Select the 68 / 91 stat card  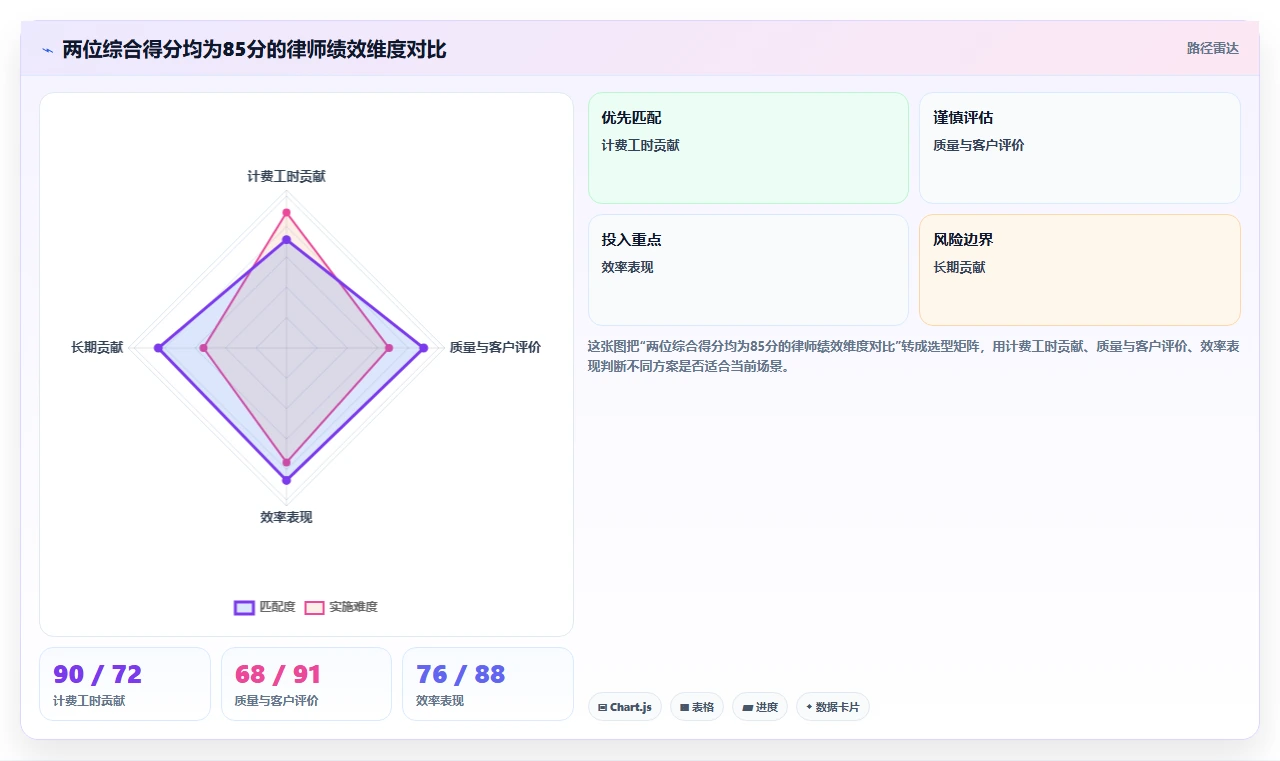click(306, 684)
